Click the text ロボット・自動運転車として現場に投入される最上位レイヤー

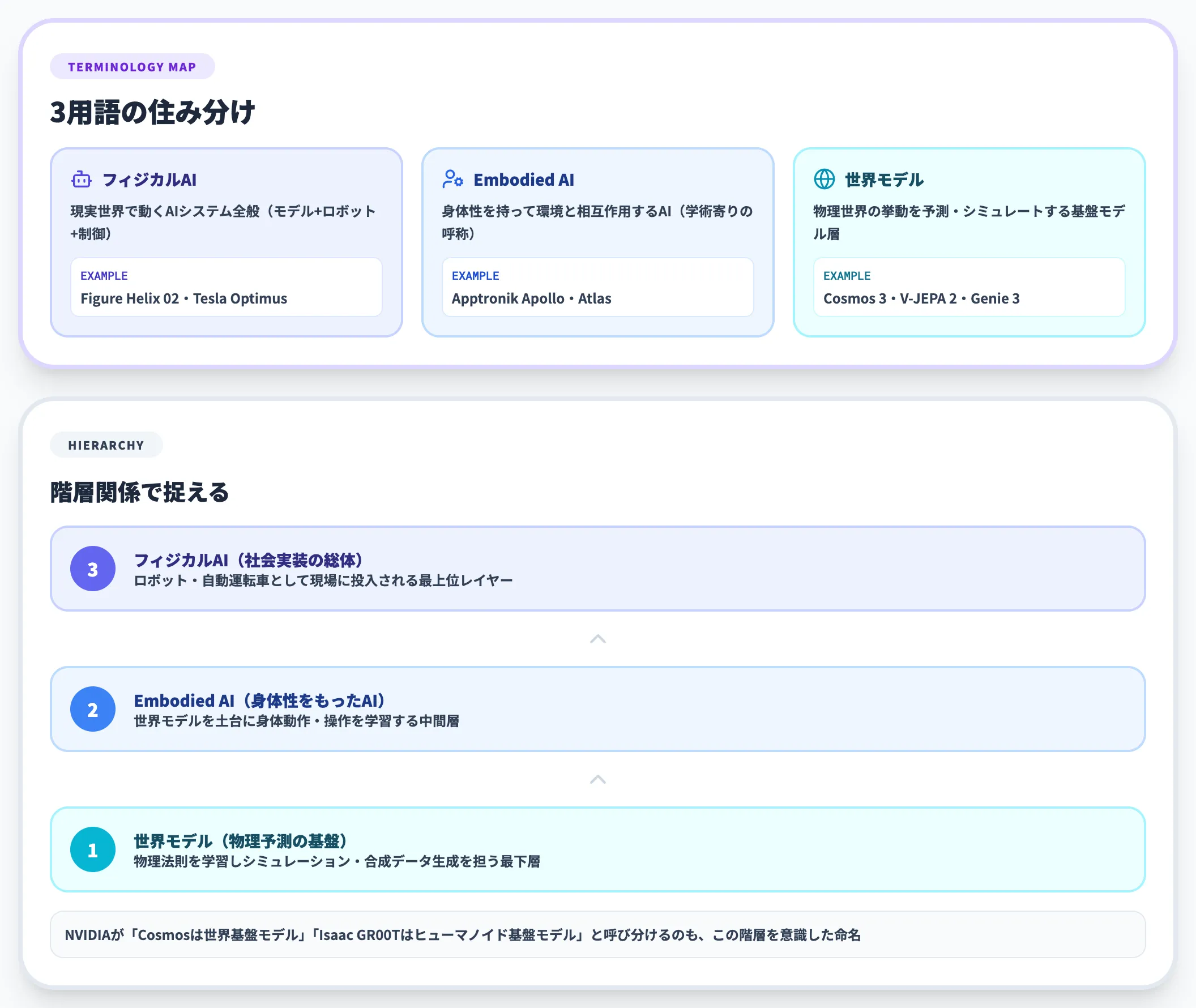pyautogui.click(x=323, y=580)
